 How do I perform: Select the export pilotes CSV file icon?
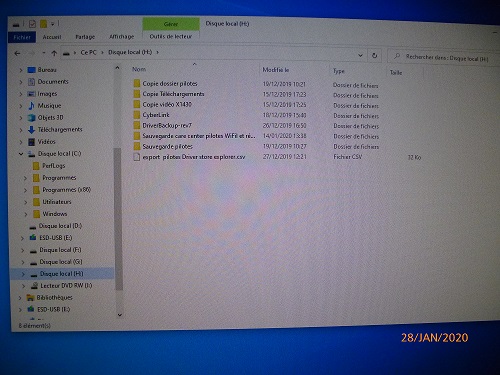(136, 157)
